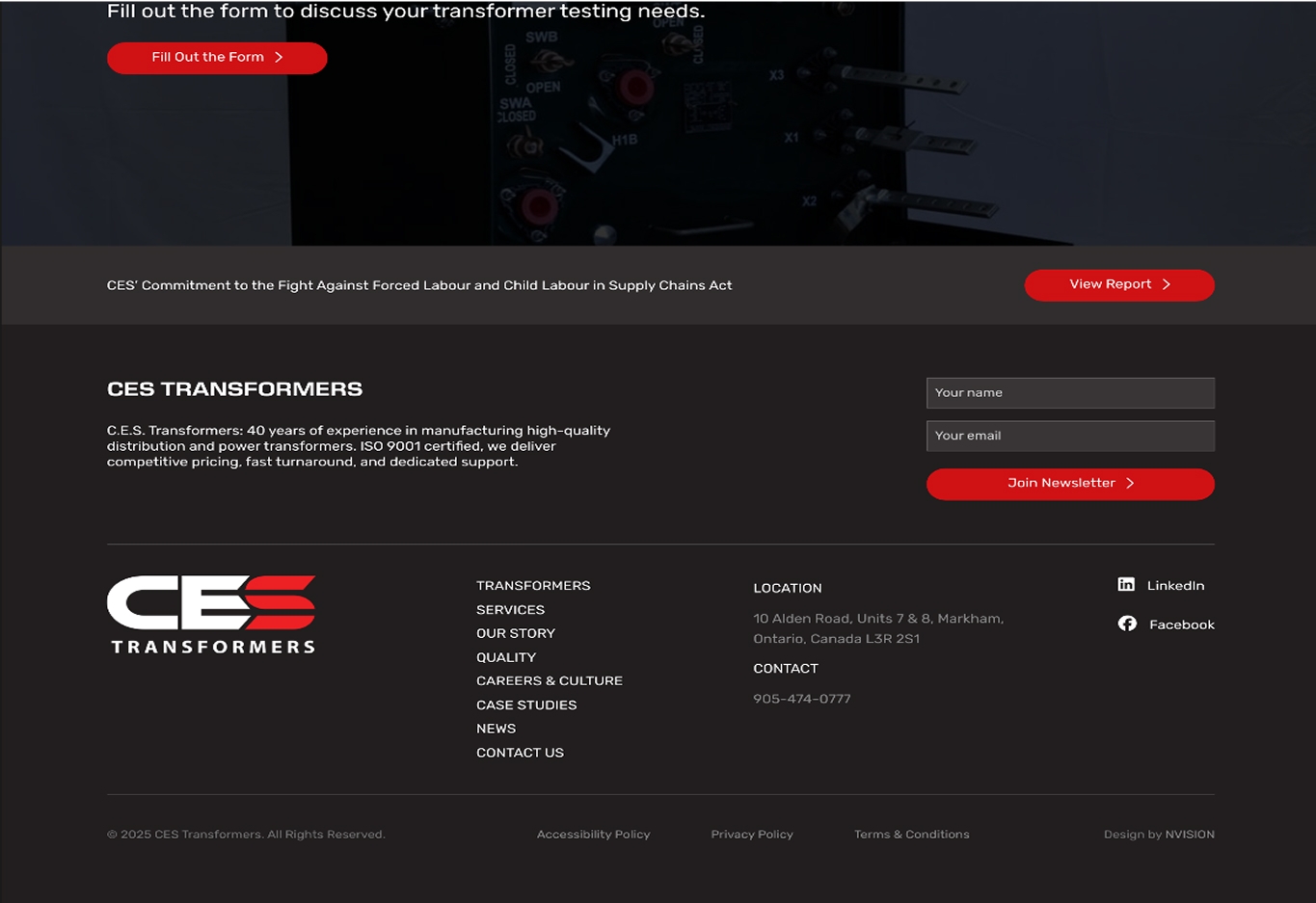Focus the Your email input field

pyautogui.click(x=1070, y=437)
